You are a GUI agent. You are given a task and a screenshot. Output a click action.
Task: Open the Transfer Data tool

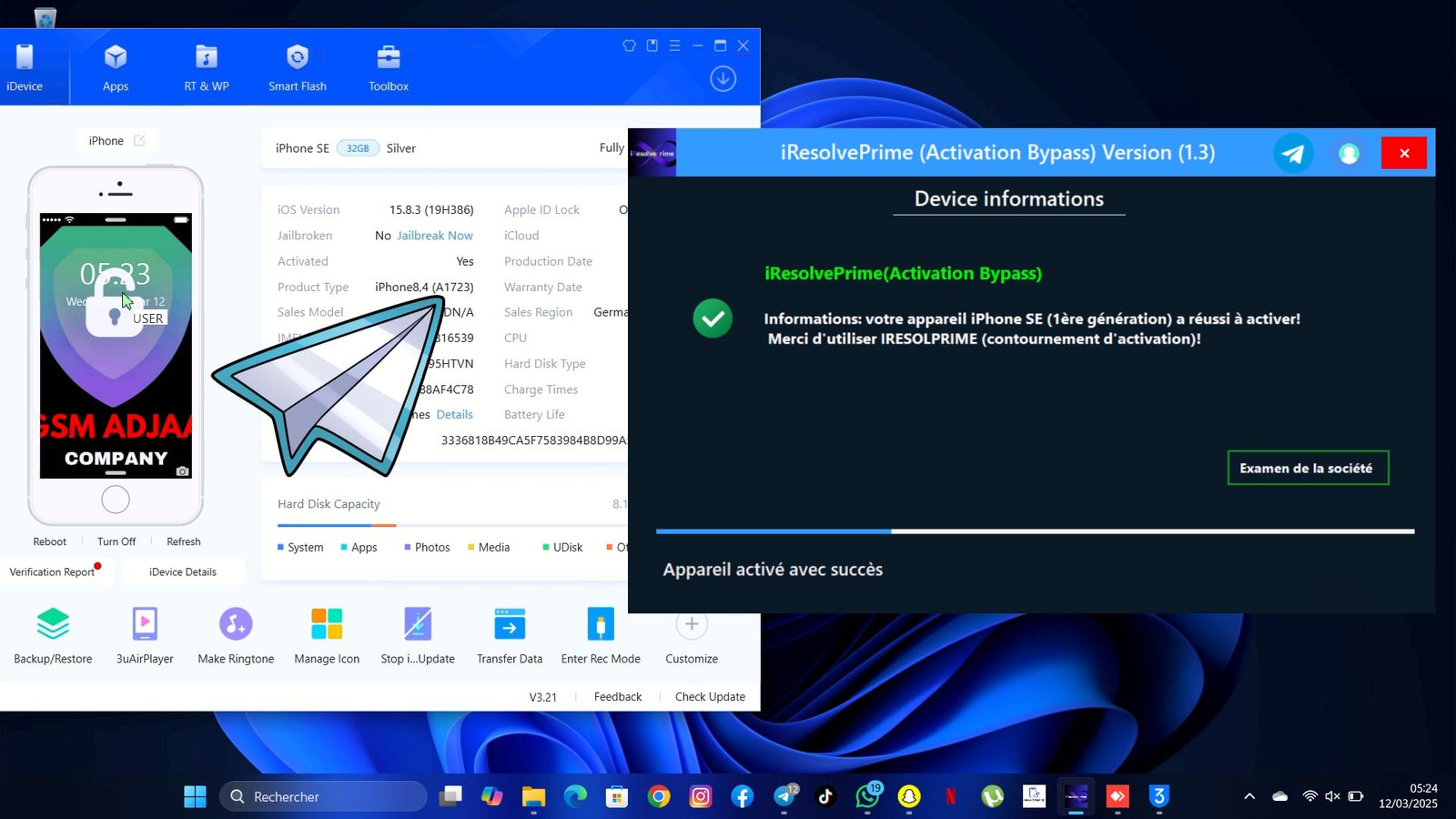coord(510,635)
